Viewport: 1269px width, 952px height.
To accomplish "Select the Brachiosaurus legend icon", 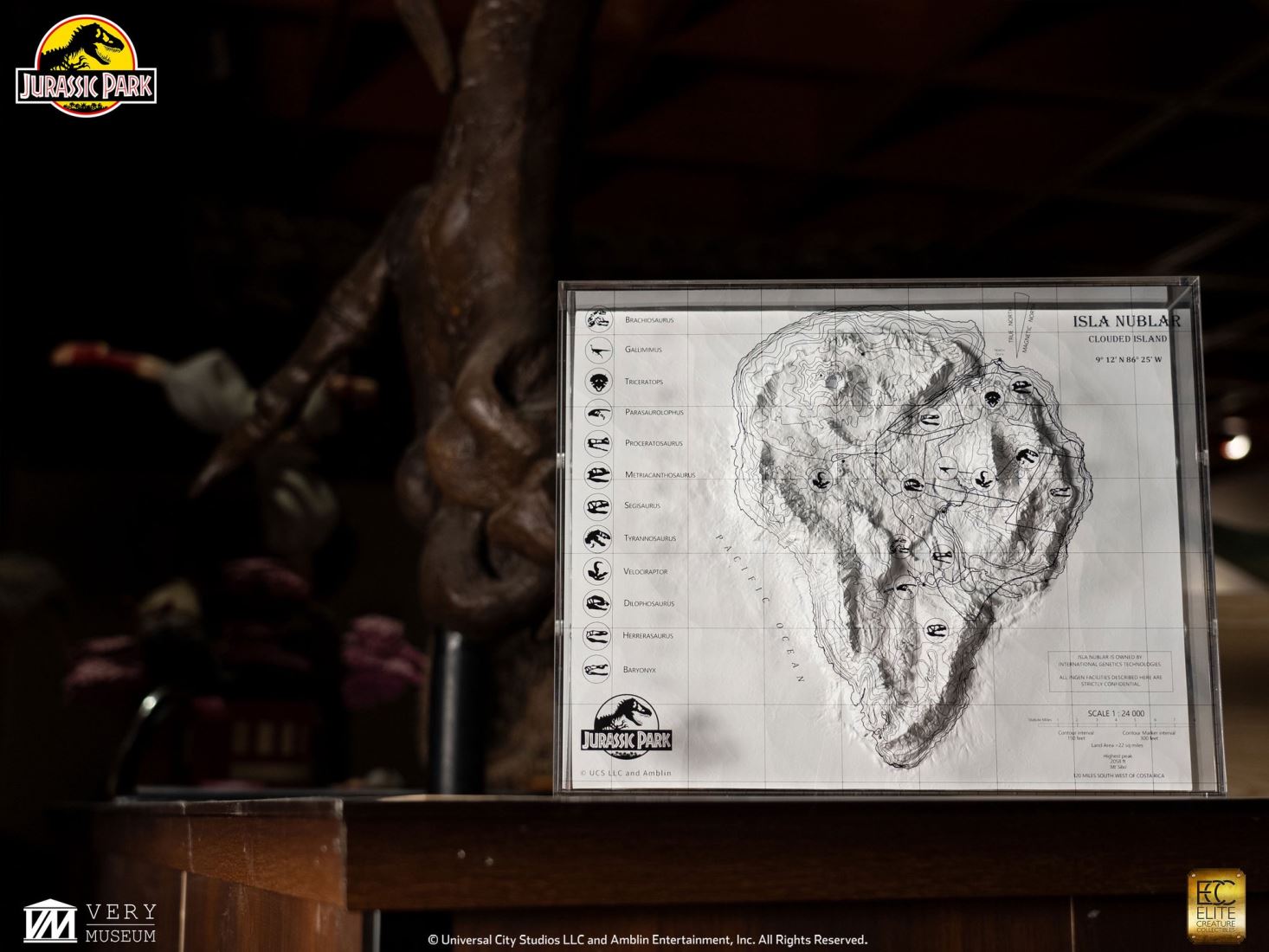I will tap(597, 320).
